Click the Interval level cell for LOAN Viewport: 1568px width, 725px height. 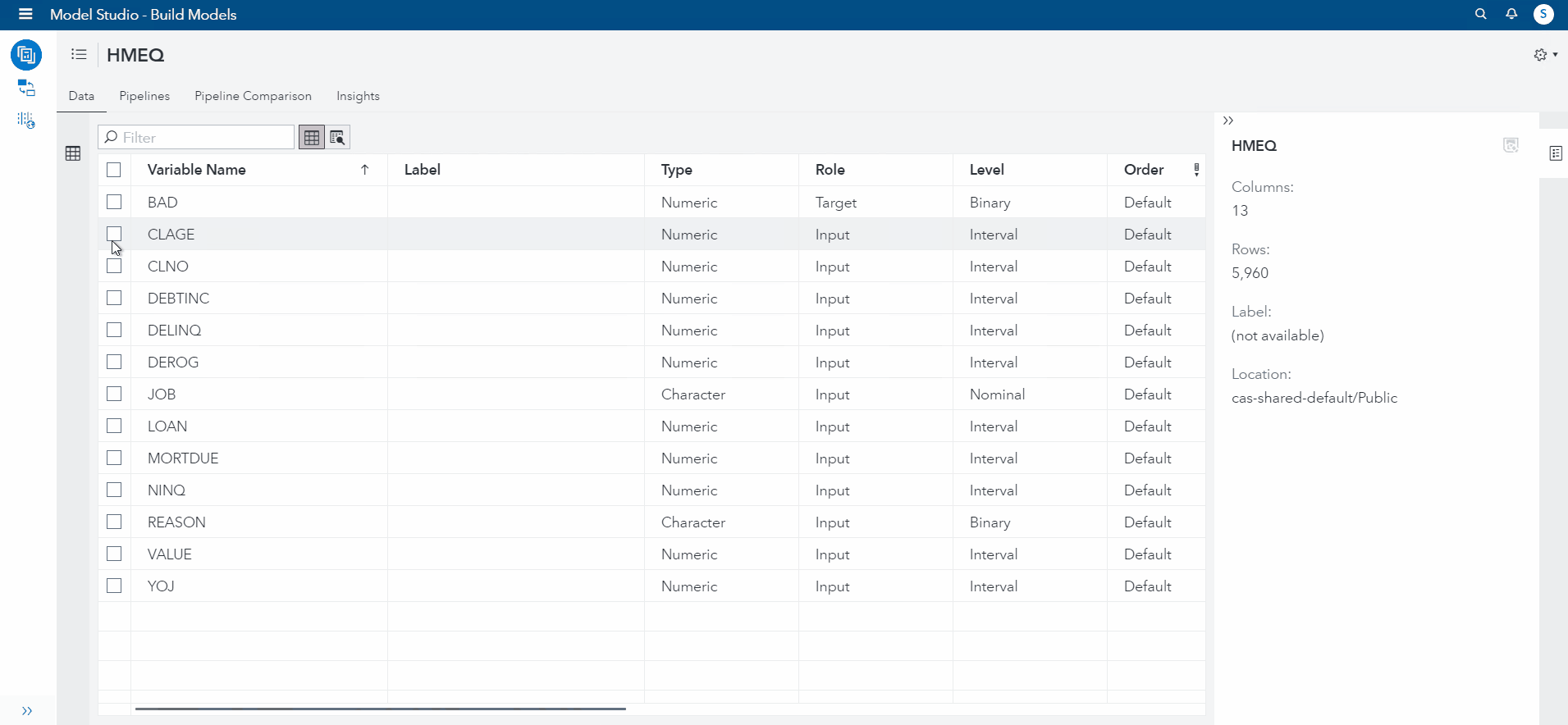pyautogui.click(x=1030, y=426)
